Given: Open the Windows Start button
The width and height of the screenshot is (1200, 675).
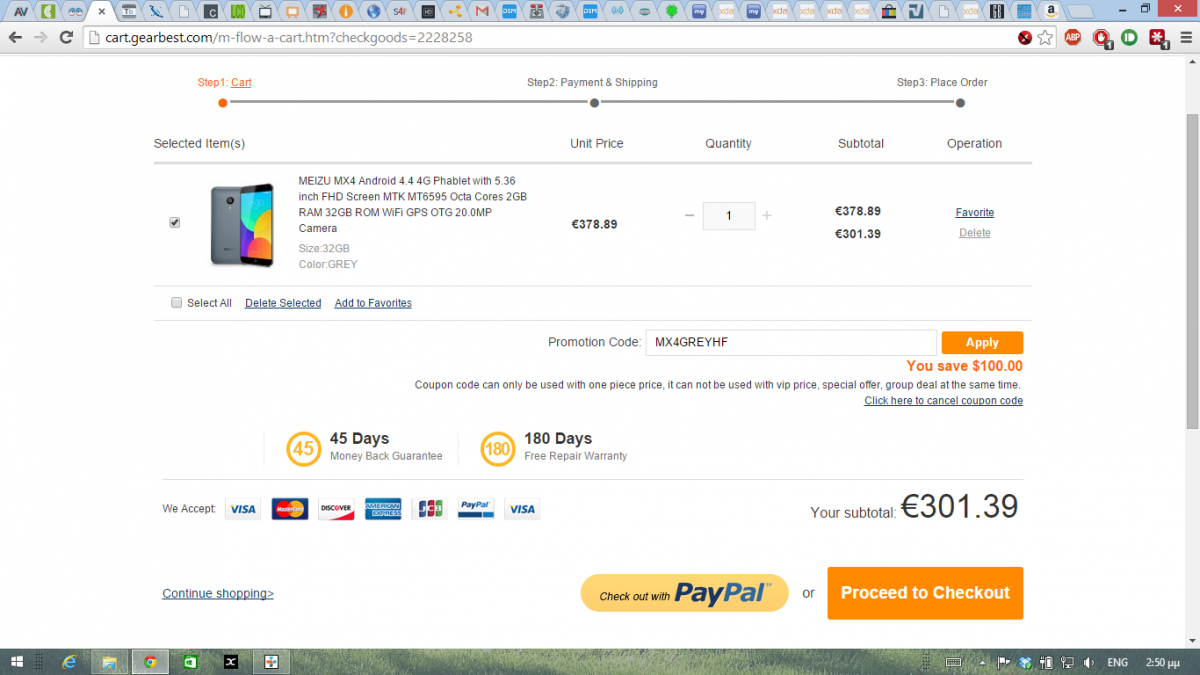Looking at the screenshot, I should point(18,662).
